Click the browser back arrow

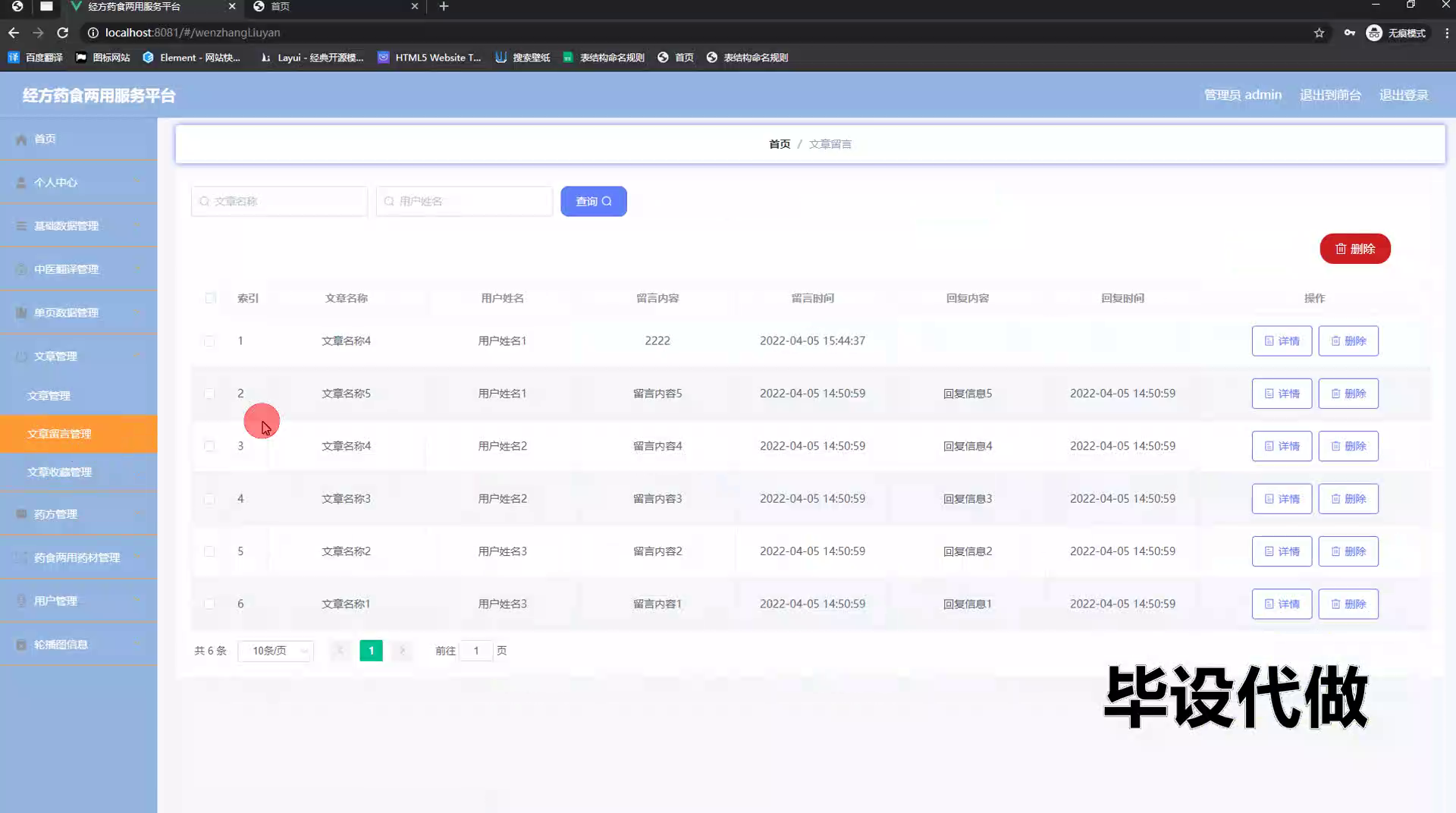(14, 33)
